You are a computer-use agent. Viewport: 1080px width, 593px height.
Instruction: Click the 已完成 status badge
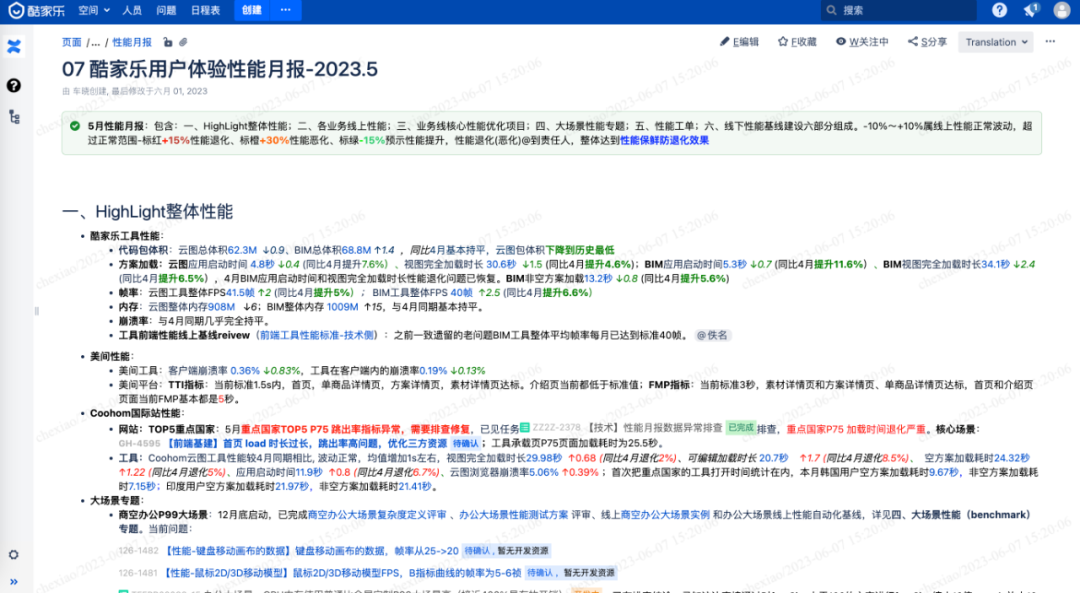click(740, 428)
